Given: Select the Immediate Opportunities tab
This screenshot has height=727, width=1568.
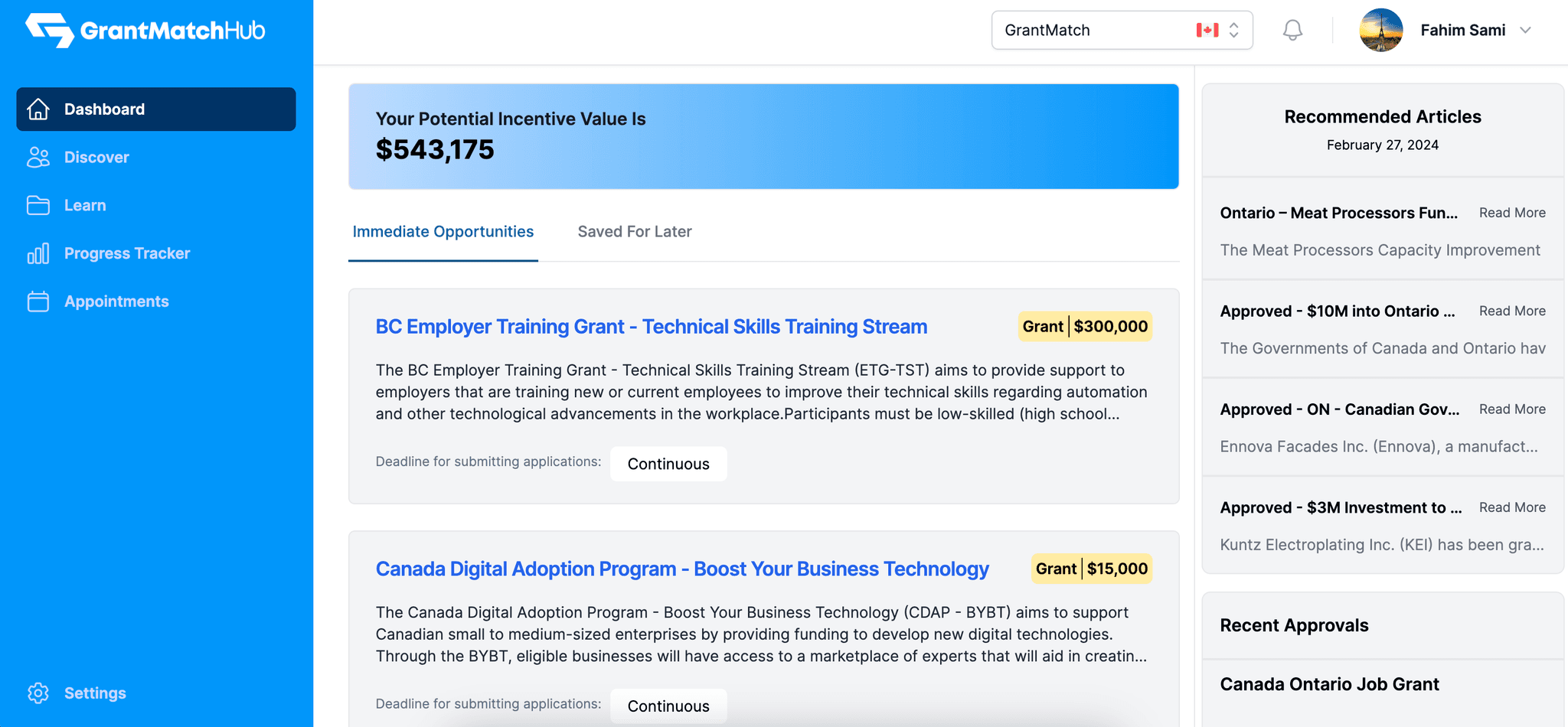Looking at the screenshot, I should click(x=443, y=231).
